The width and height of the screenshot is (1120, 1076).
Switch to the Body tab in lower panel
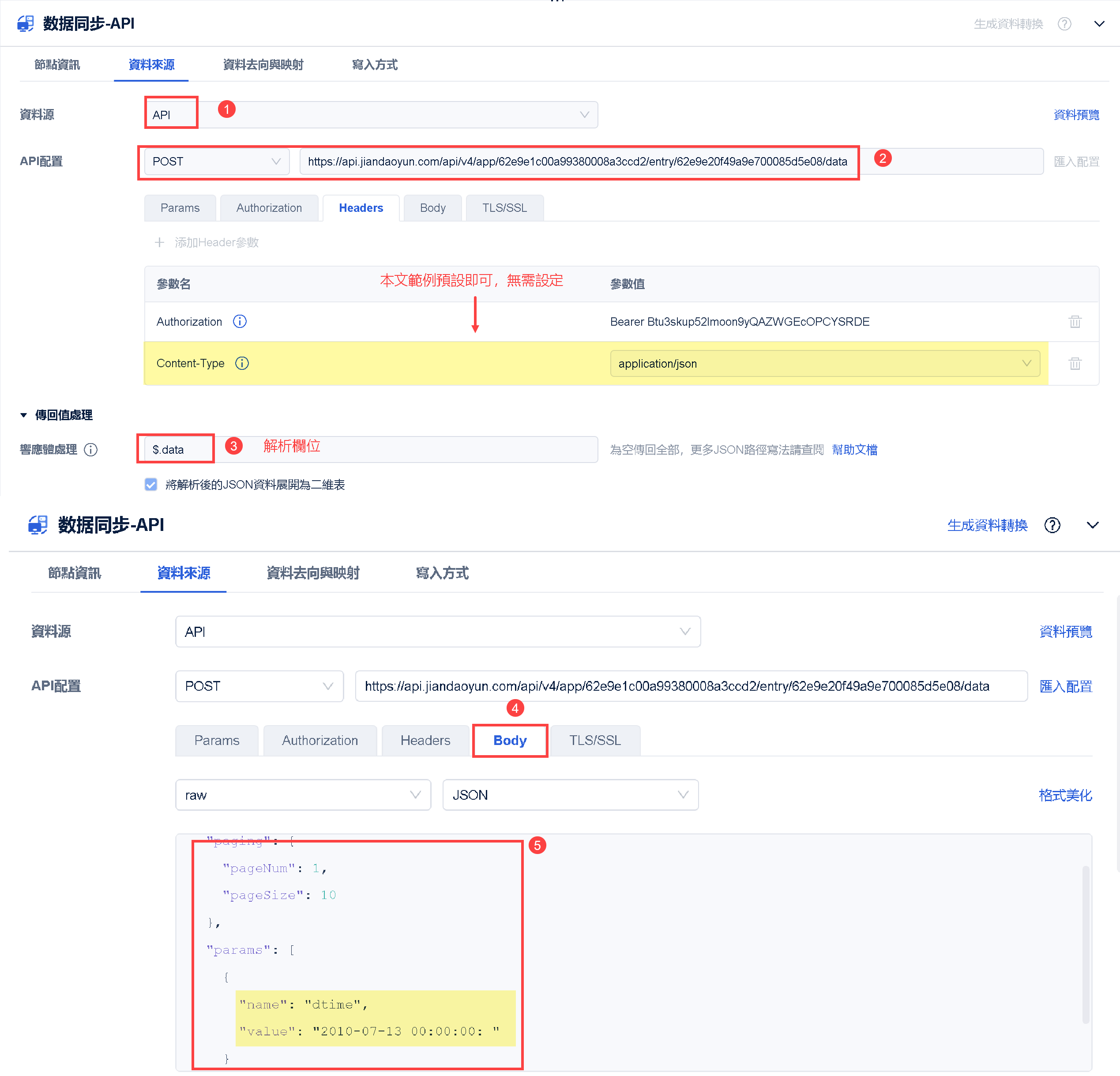click(x=510, y=741)
